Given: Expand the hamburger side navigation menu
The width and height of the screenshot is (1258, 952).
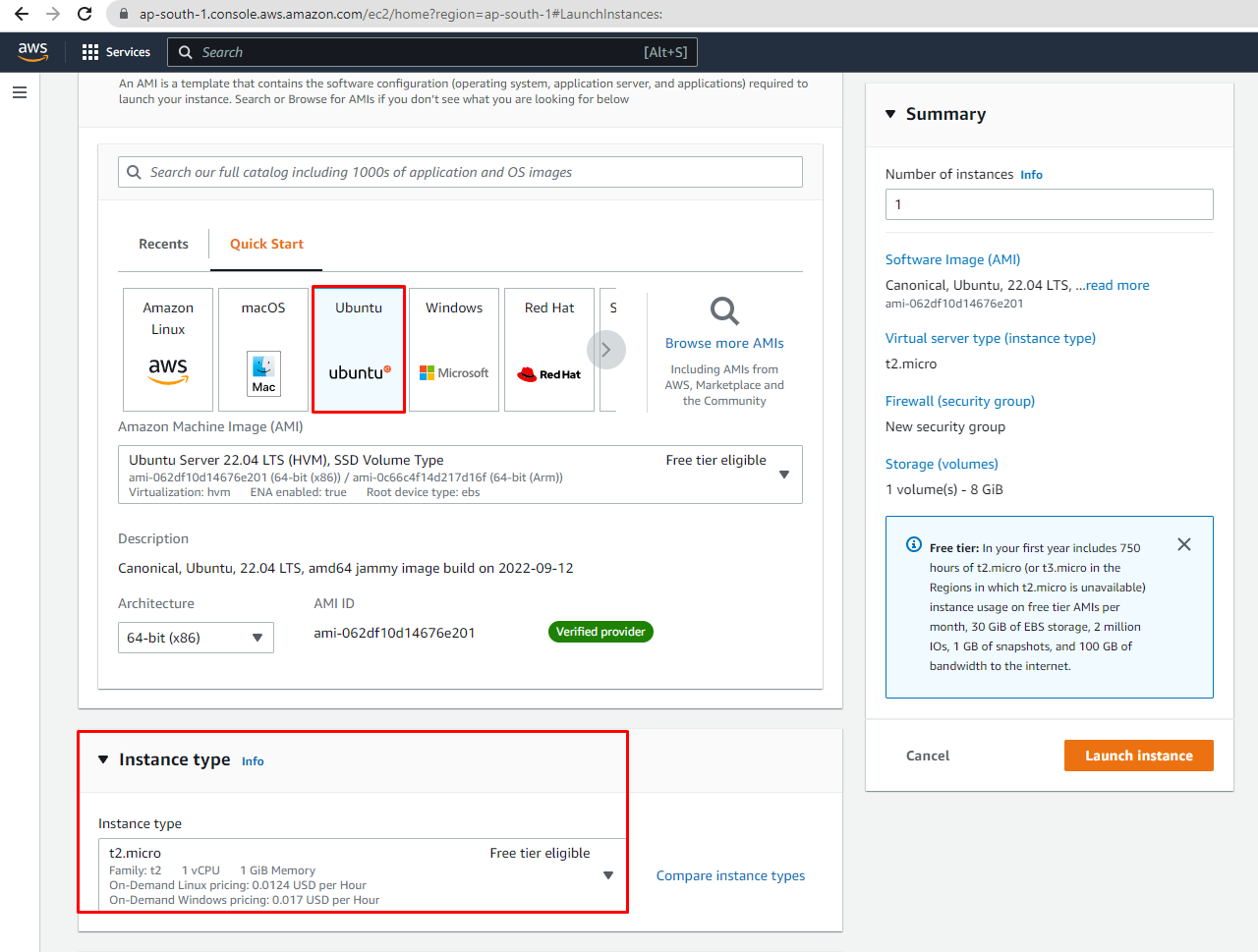Looking at the screenshot, I should click(x=20, y=92).
